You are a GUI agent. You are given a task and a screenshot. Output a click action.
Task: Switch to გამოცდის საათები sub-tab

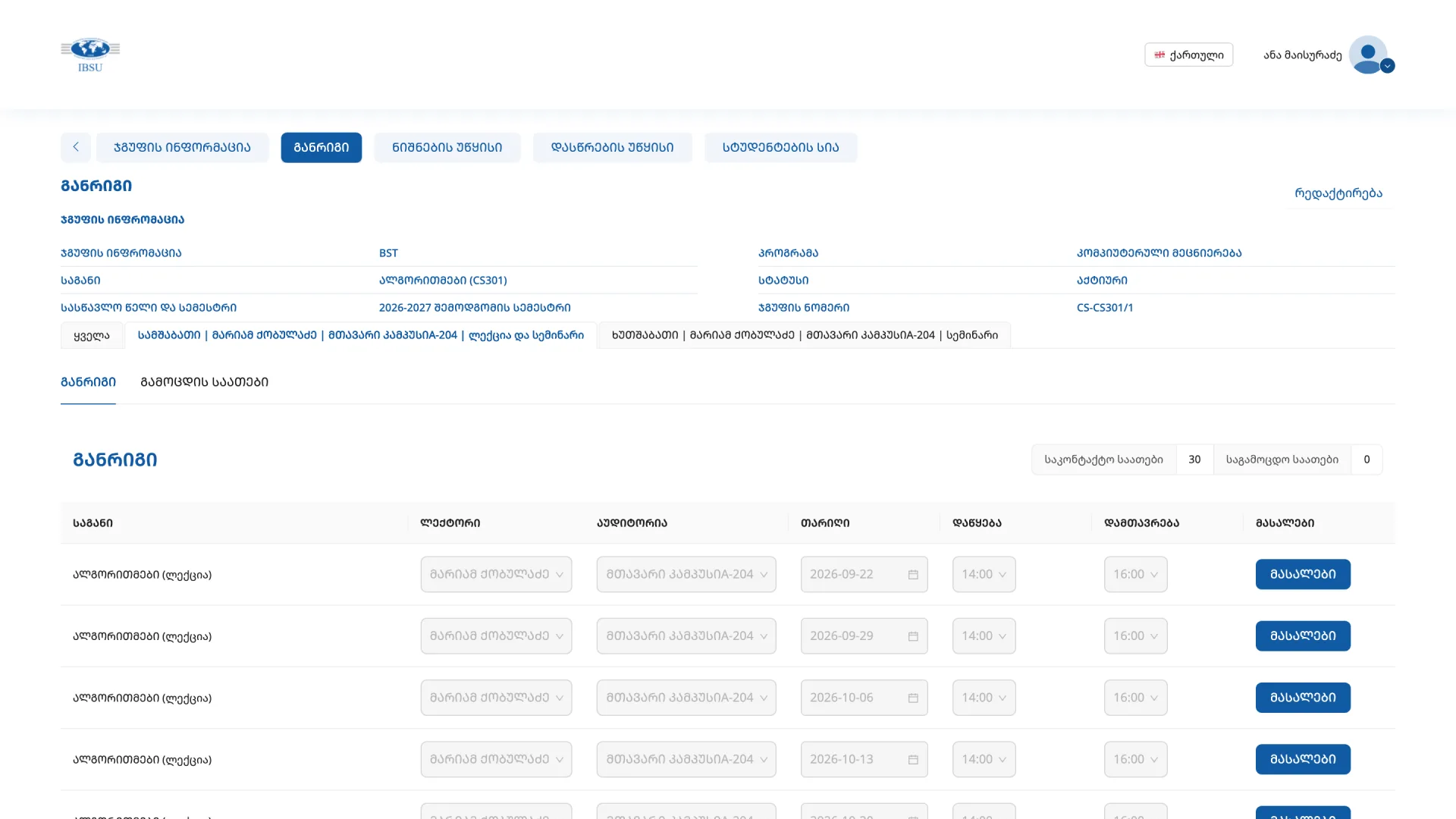click(204, 381)
